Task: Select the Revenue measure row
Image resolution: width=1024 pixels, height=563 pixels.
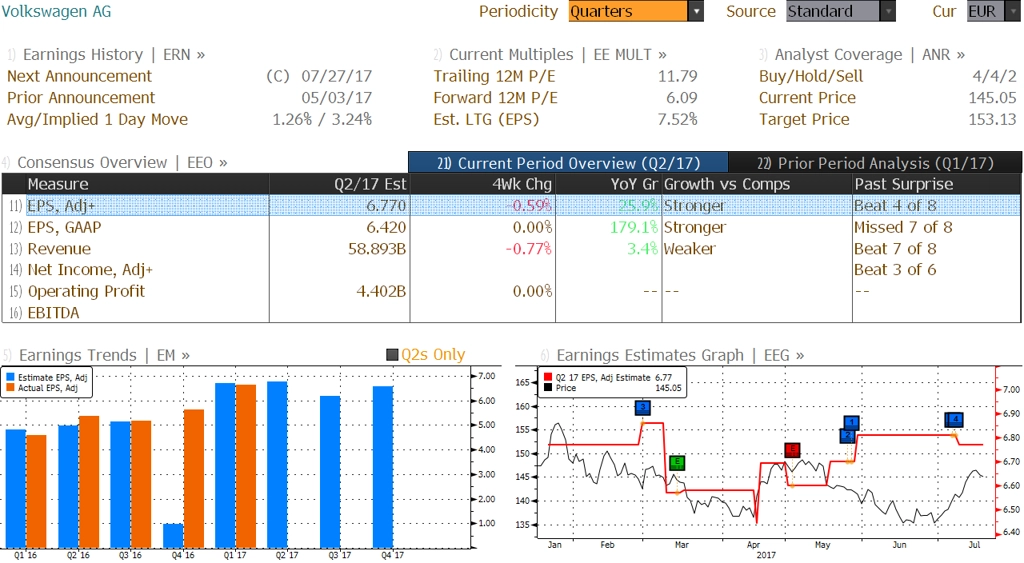Action: point(511,249)
